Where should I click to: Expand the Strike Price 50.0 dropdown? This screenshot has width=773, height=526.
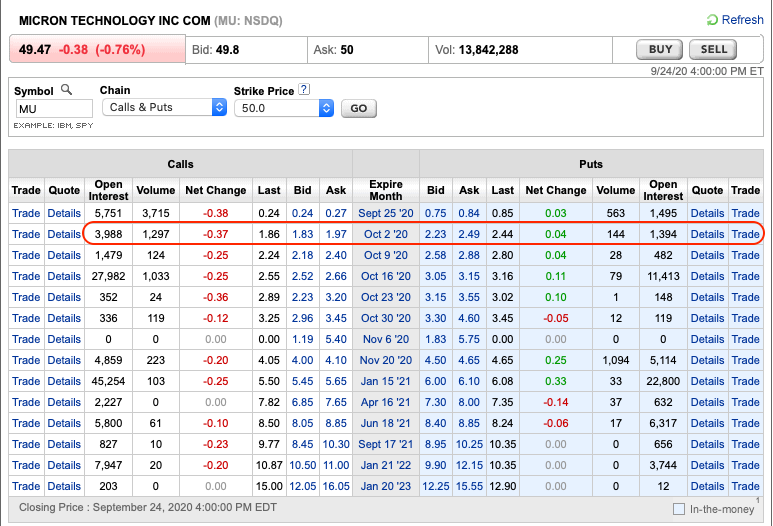284,107
